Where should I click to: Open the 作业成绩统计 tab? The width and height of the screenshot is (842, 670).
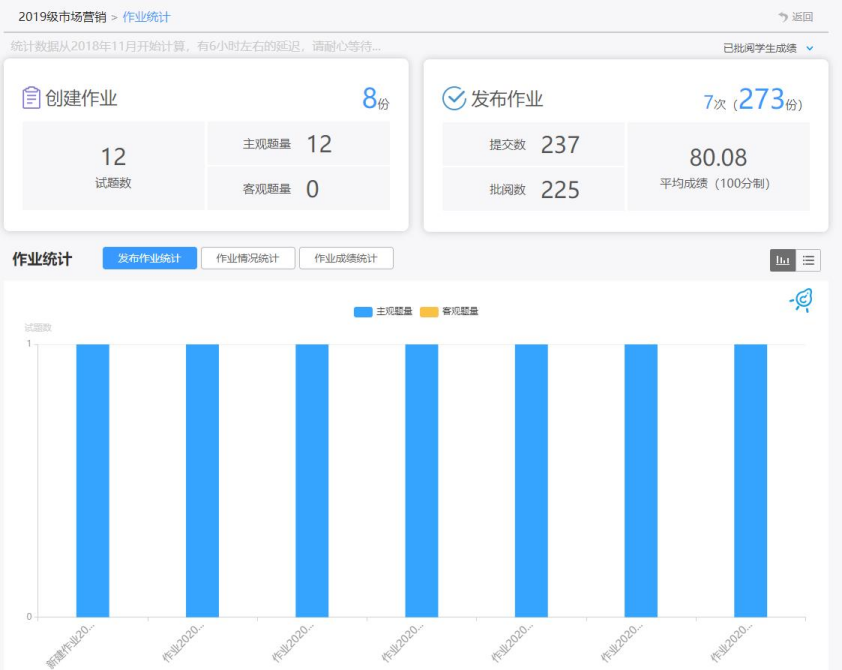point(346,259)
